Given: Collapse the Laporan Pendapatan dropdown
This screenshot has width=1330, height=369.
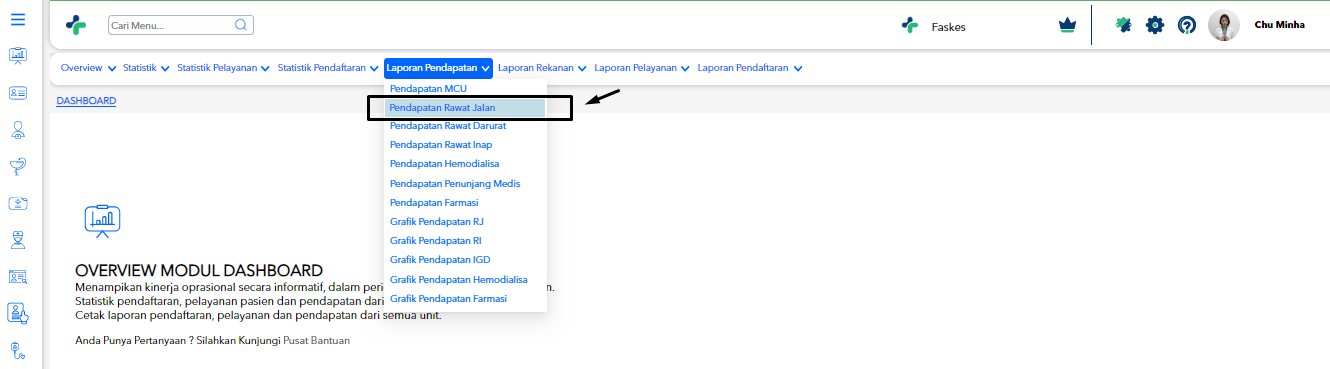Looking at the screenshot, I should coord(438,68).
